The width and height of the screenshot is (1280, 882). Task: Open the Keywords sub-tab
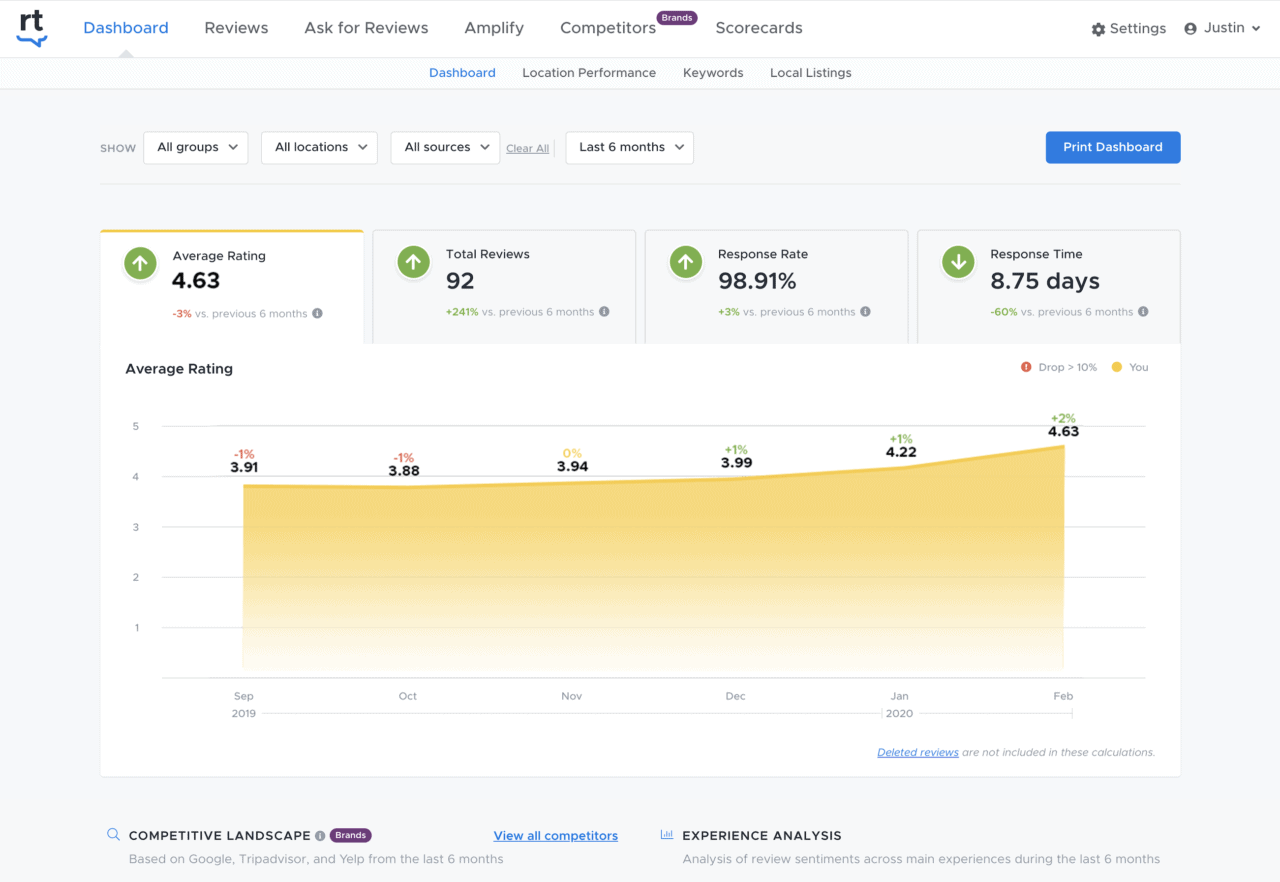coord(713,72)
